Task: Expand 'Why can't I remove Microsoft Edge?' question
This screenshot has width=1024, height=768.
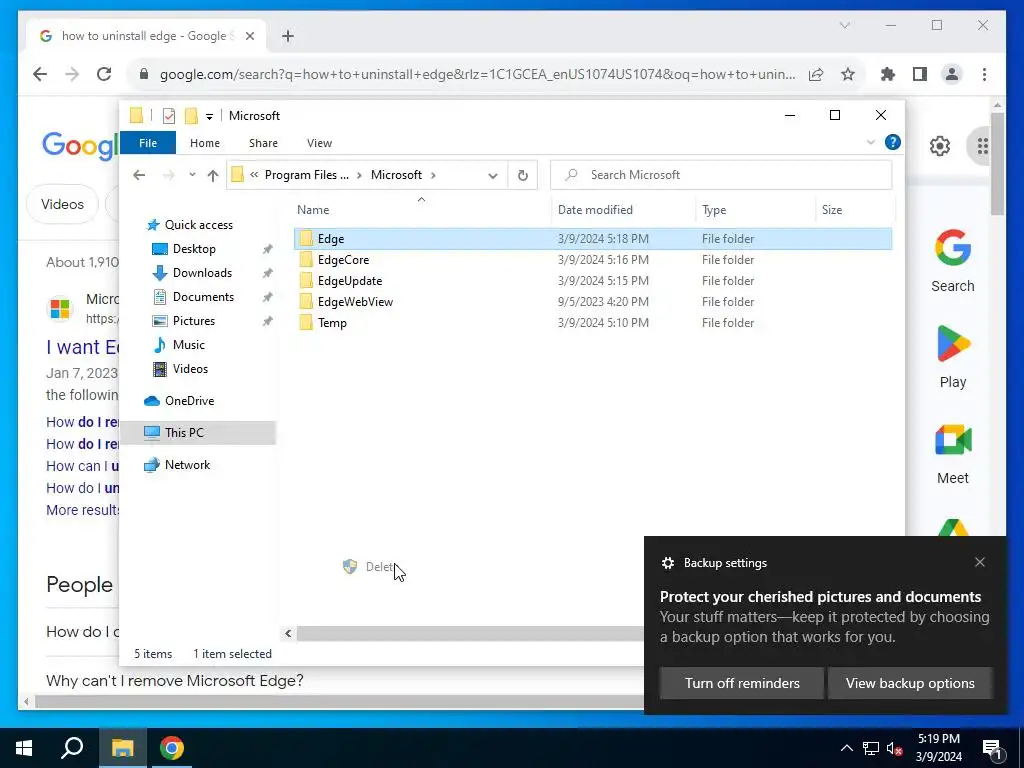Action: (x=174, y=680)
